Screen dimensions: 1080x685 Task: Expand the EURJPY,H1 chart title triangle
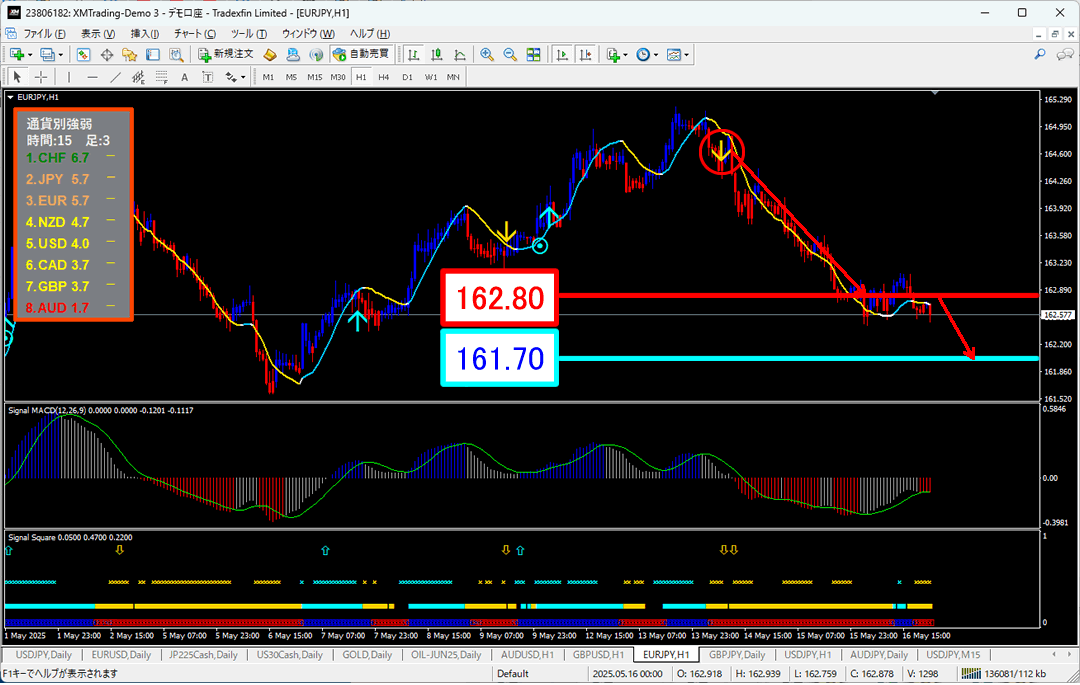[10, 97]
